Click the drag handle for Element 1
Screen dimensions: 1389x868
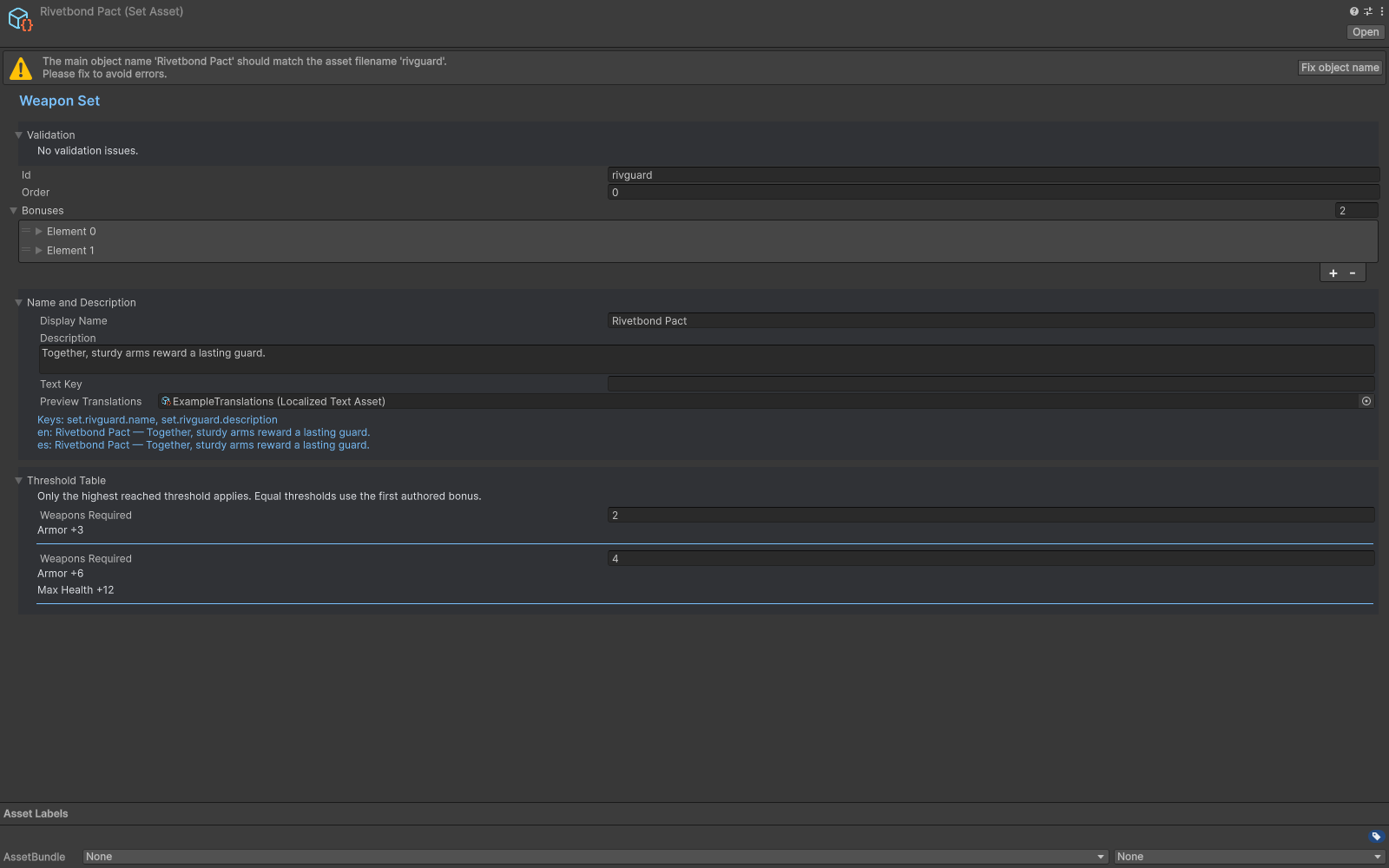[26, 250]
